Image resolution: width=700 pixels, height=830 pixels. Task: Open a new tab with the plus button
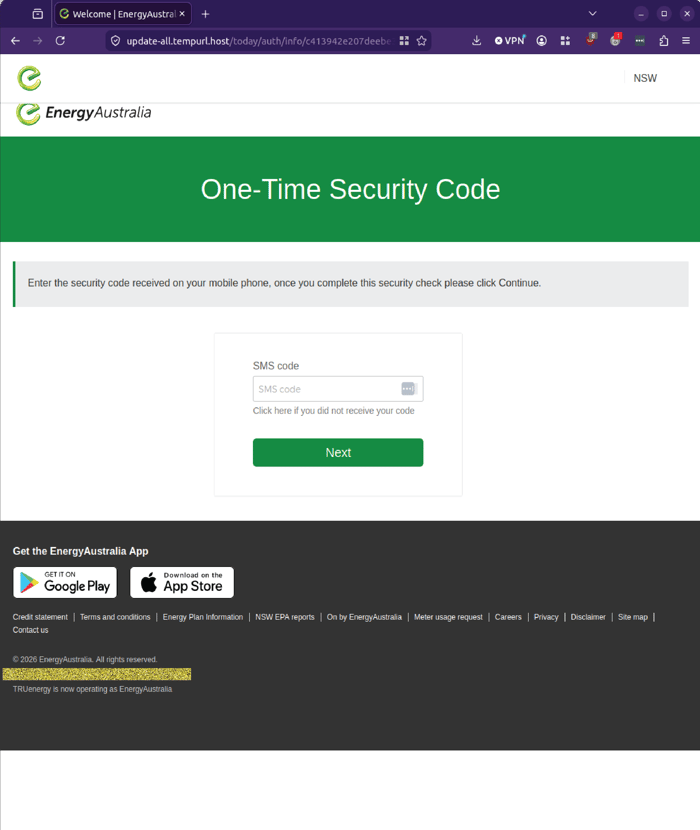click(x=205, y=14)
